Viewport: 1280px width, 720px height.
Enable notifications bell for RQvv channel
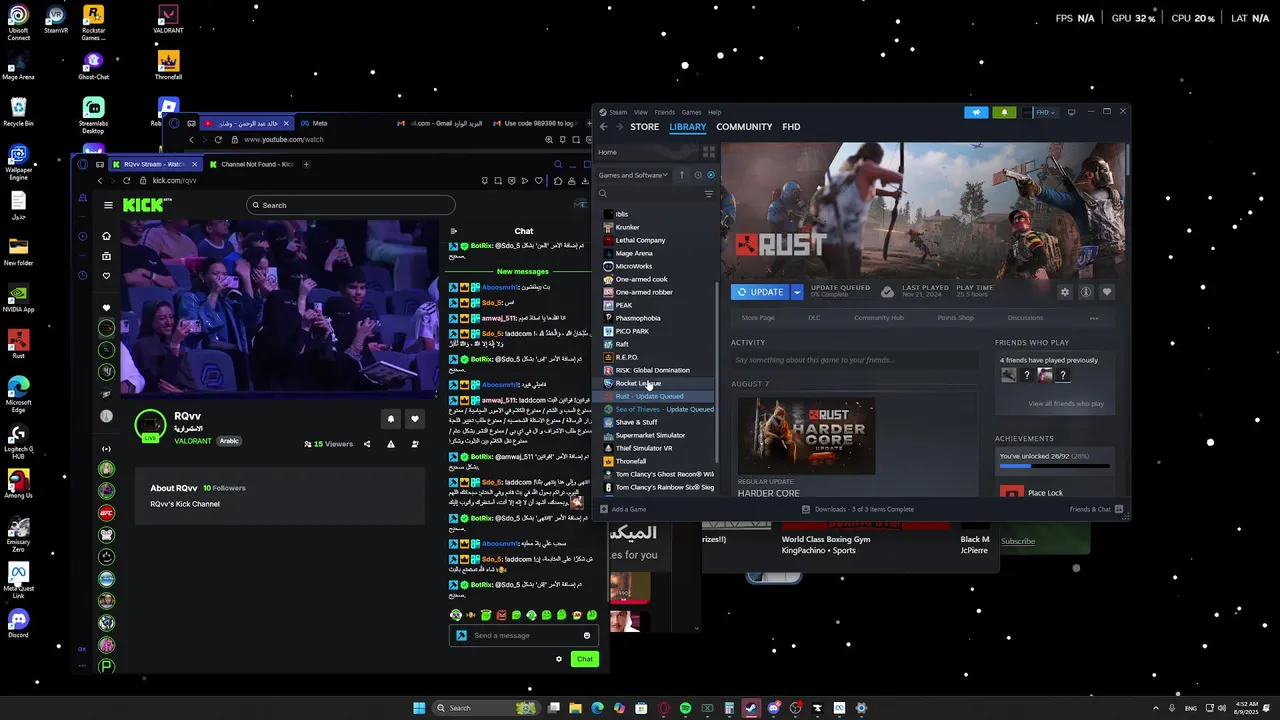[x=391, y=419]
